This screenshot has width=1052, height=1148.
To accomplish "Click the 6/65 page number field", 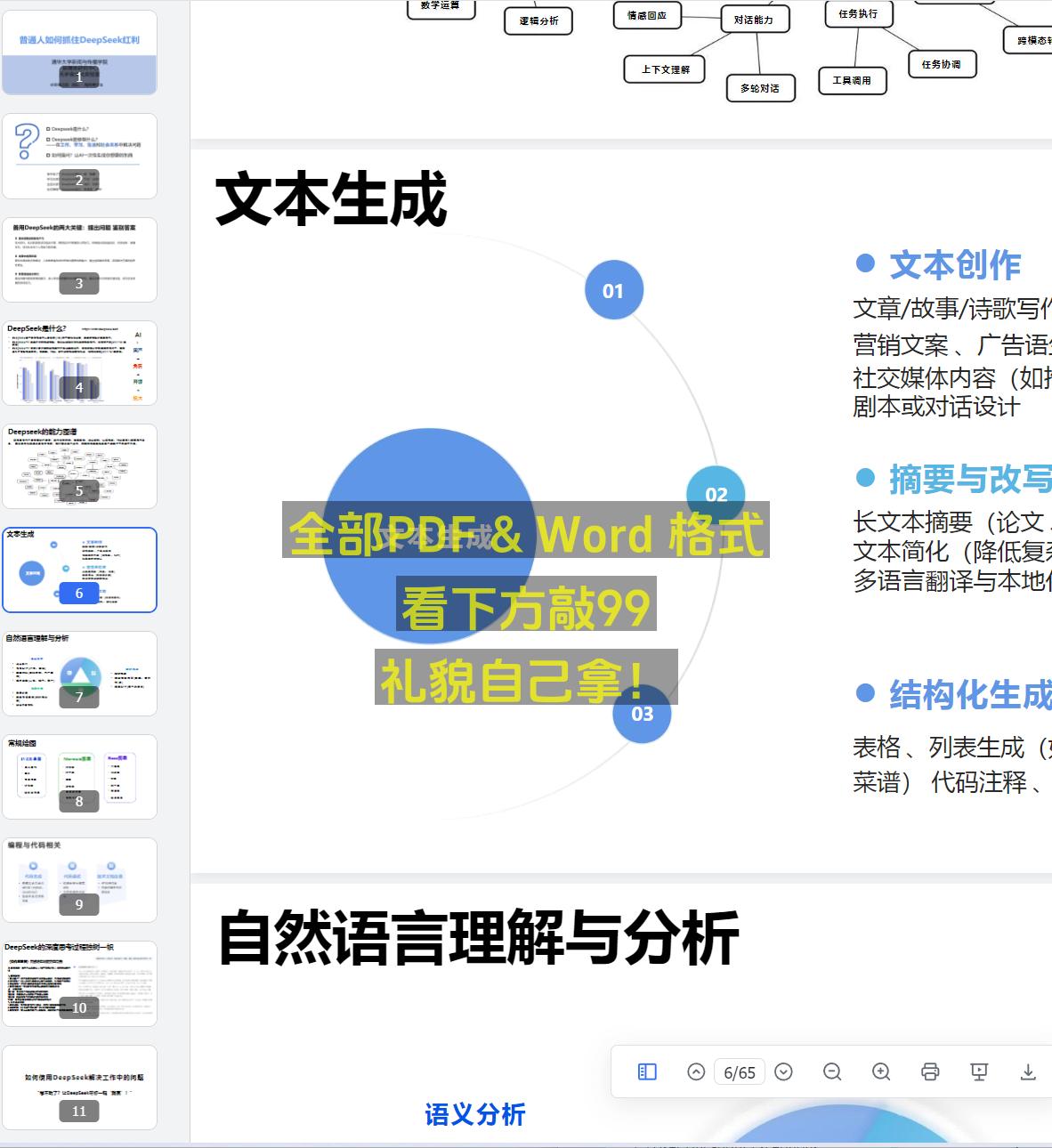I will [x=740, y=1072].
